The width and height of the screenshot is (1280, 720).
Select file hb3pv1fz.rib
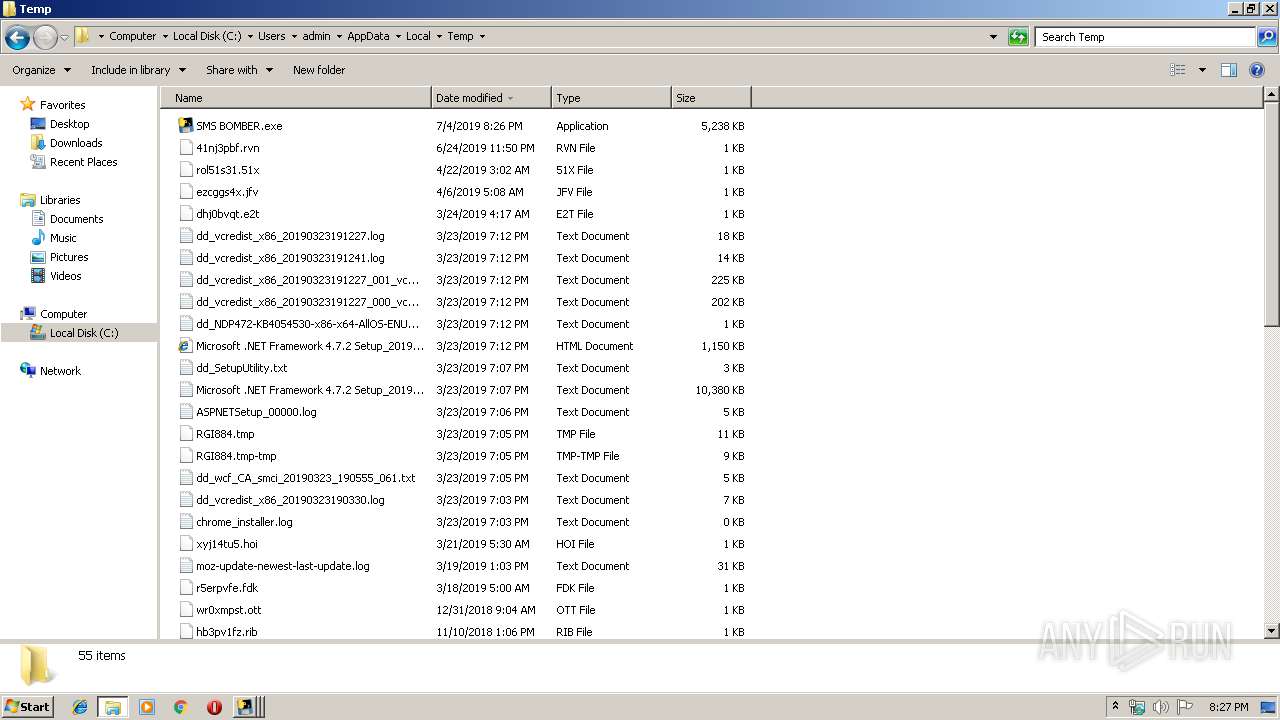click(x=226, y=632)
